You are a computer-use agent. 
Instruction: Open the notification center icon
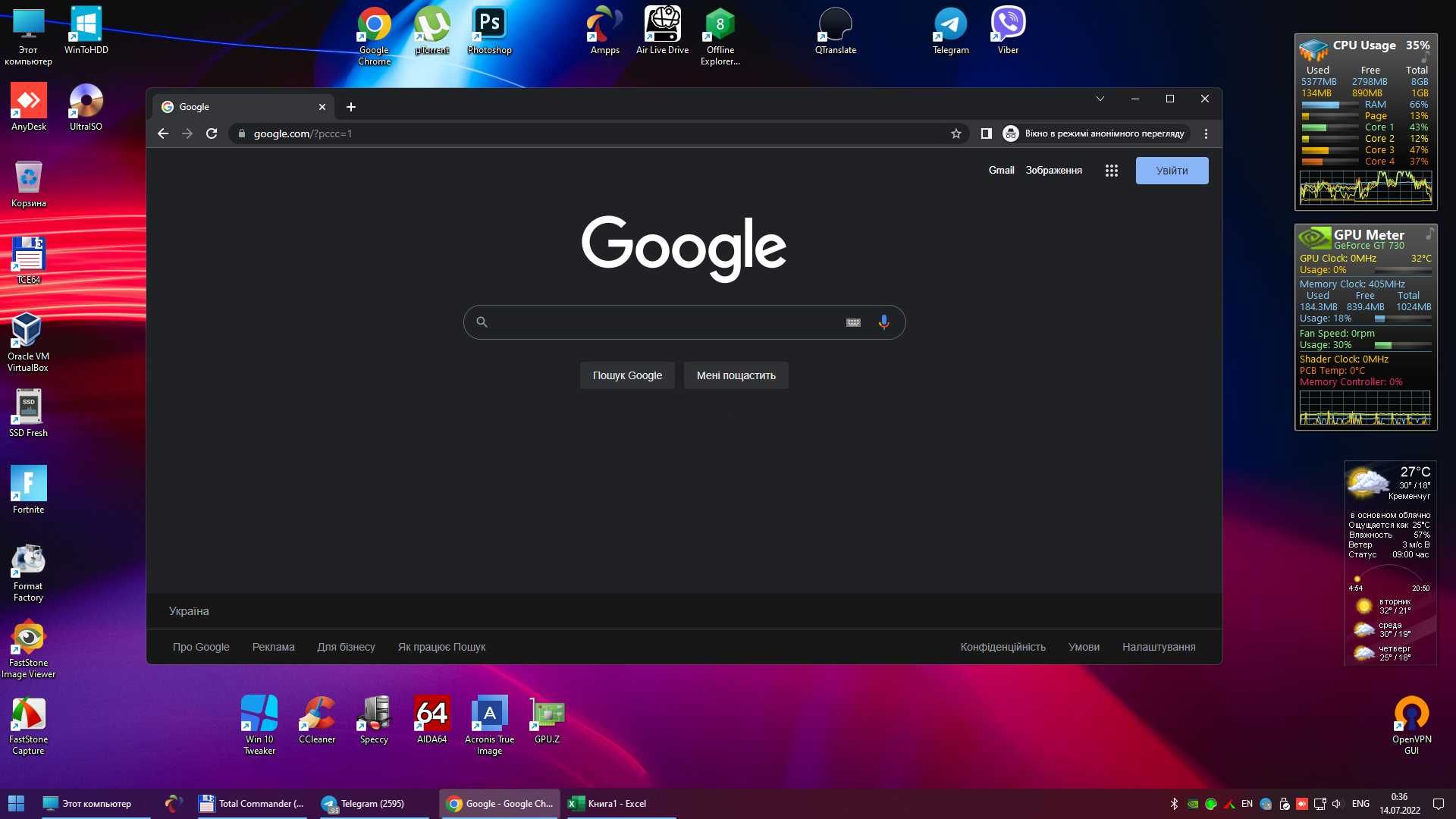(1438, 804)
